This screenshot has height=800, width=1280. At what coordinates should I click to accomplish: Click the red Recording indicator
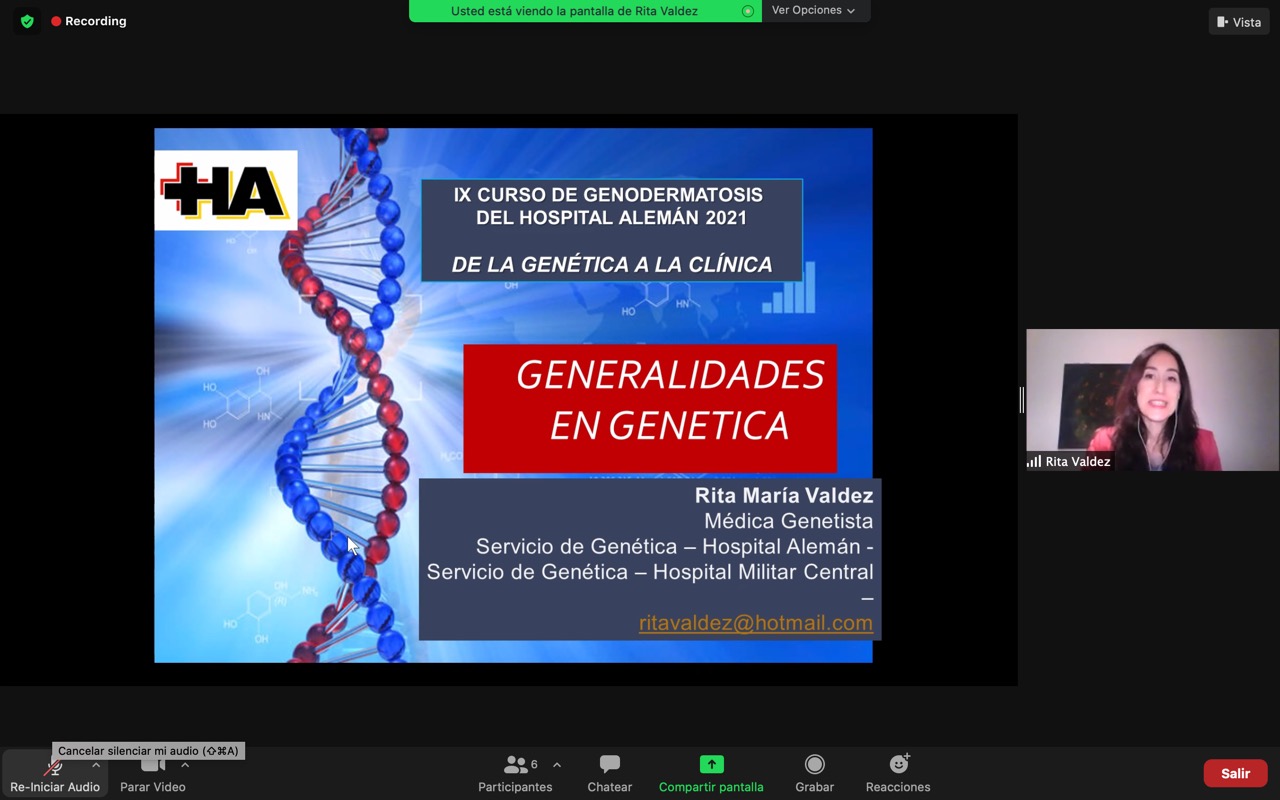click(88, 21)
